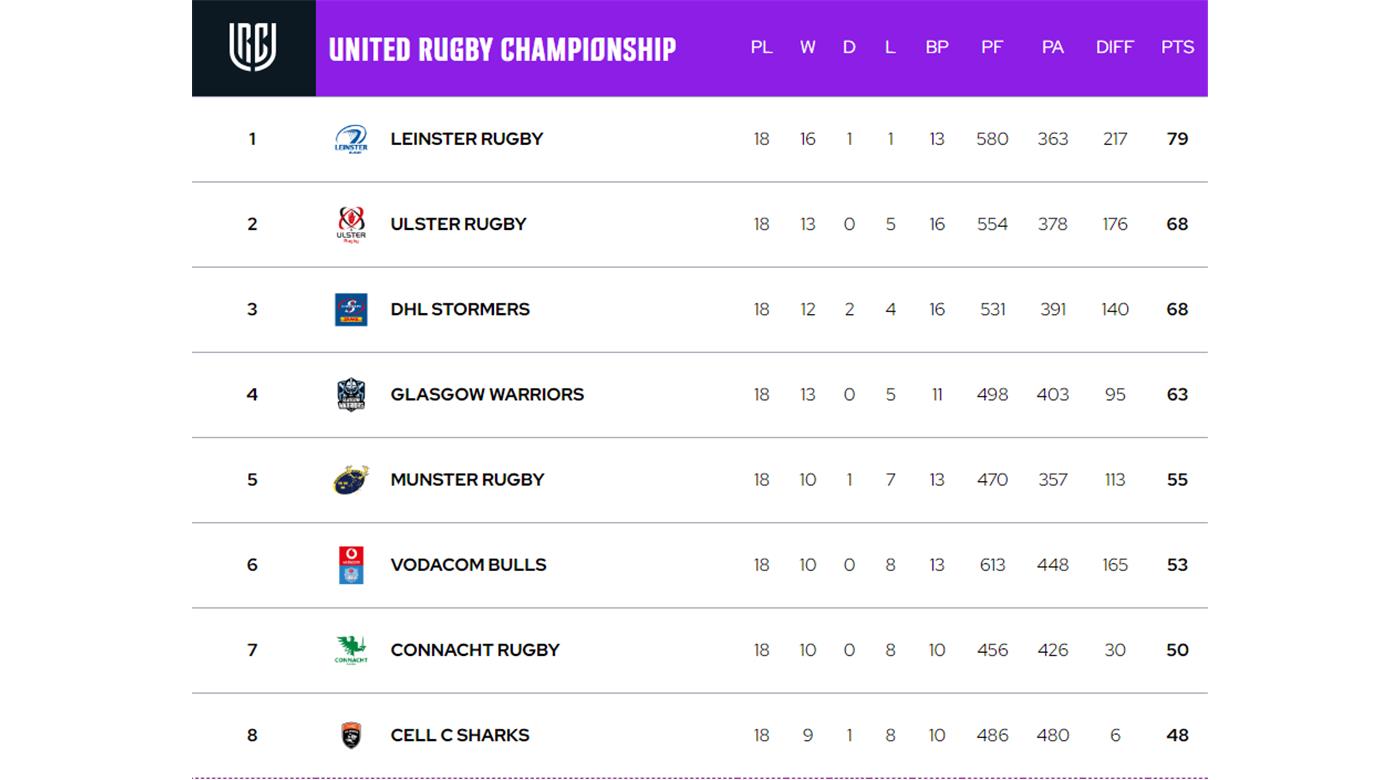Click the Connacht Rugby team crest

point(351,650)
